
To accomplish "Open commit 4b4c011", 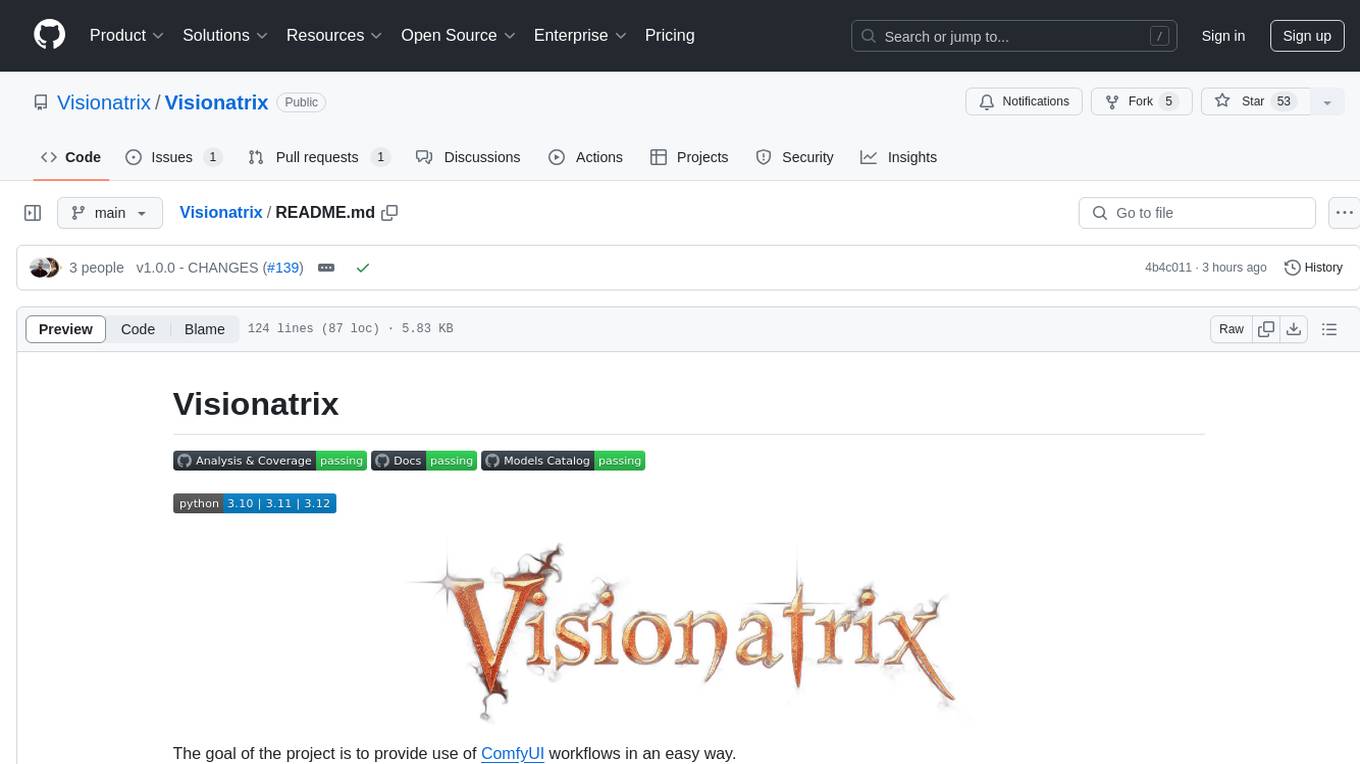I will (x=1168, y=268).
